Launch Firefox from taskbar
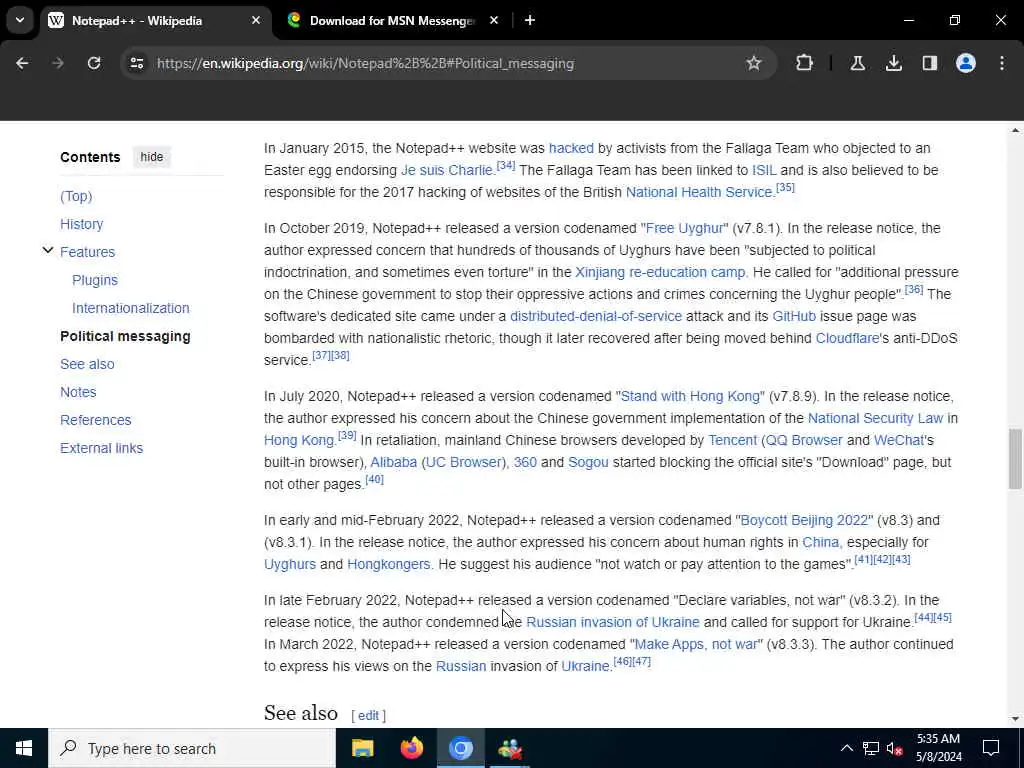This screenshot has height=768, width=1024. 411,748
